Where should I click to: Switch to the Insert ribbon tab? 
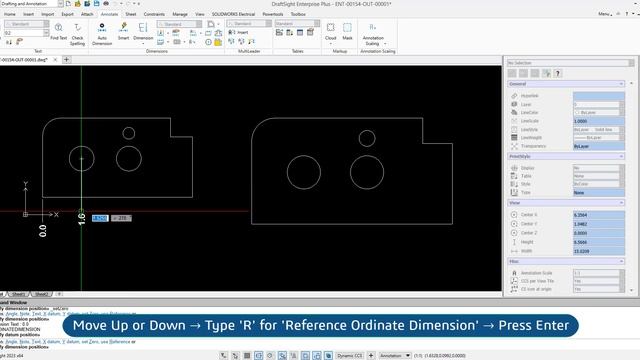(x=28, y=14)
